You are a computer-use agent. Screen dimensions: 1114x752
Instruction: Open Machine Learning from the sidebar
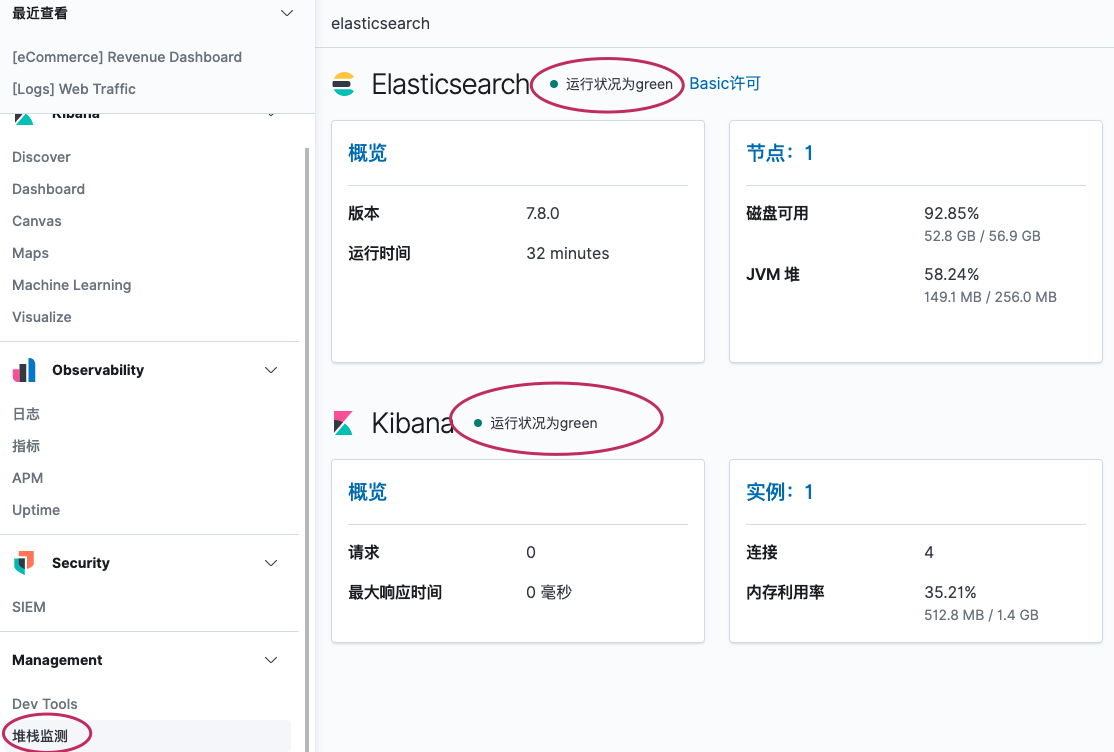[x=71, y=285]
